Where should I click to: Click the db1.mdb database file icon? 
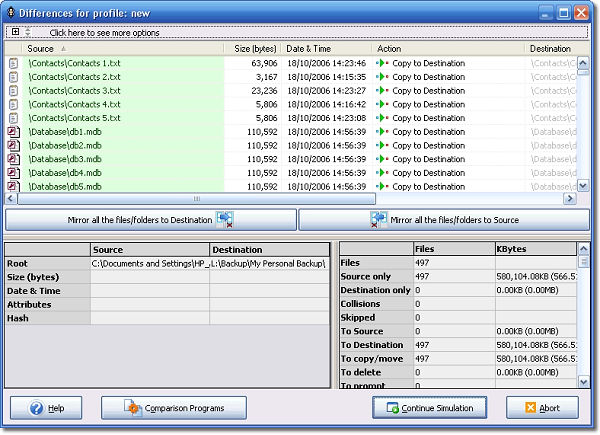tap(14, 132)
